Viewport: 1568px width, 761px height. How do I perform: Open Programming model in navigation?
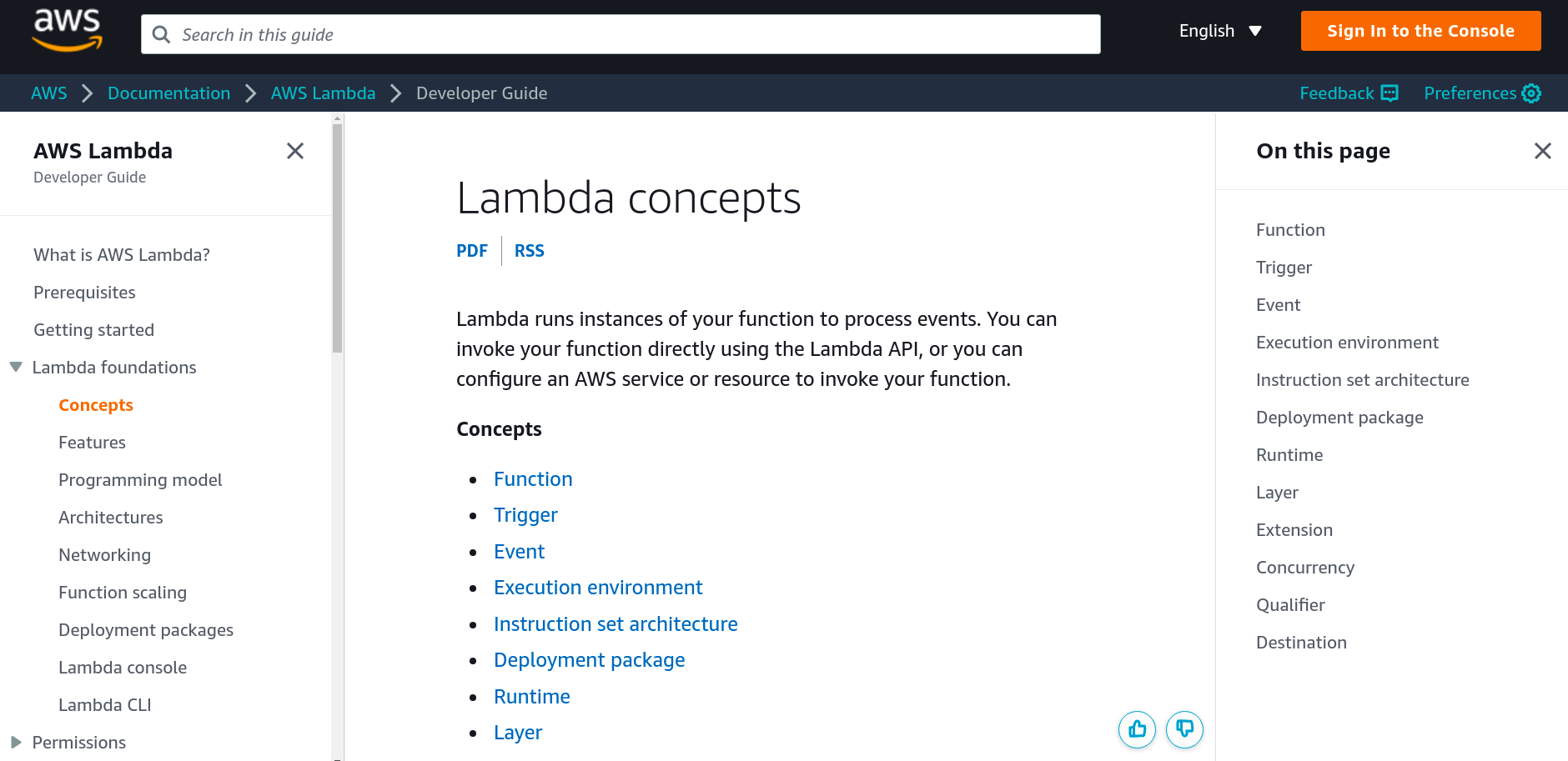(x=140, y=480)
